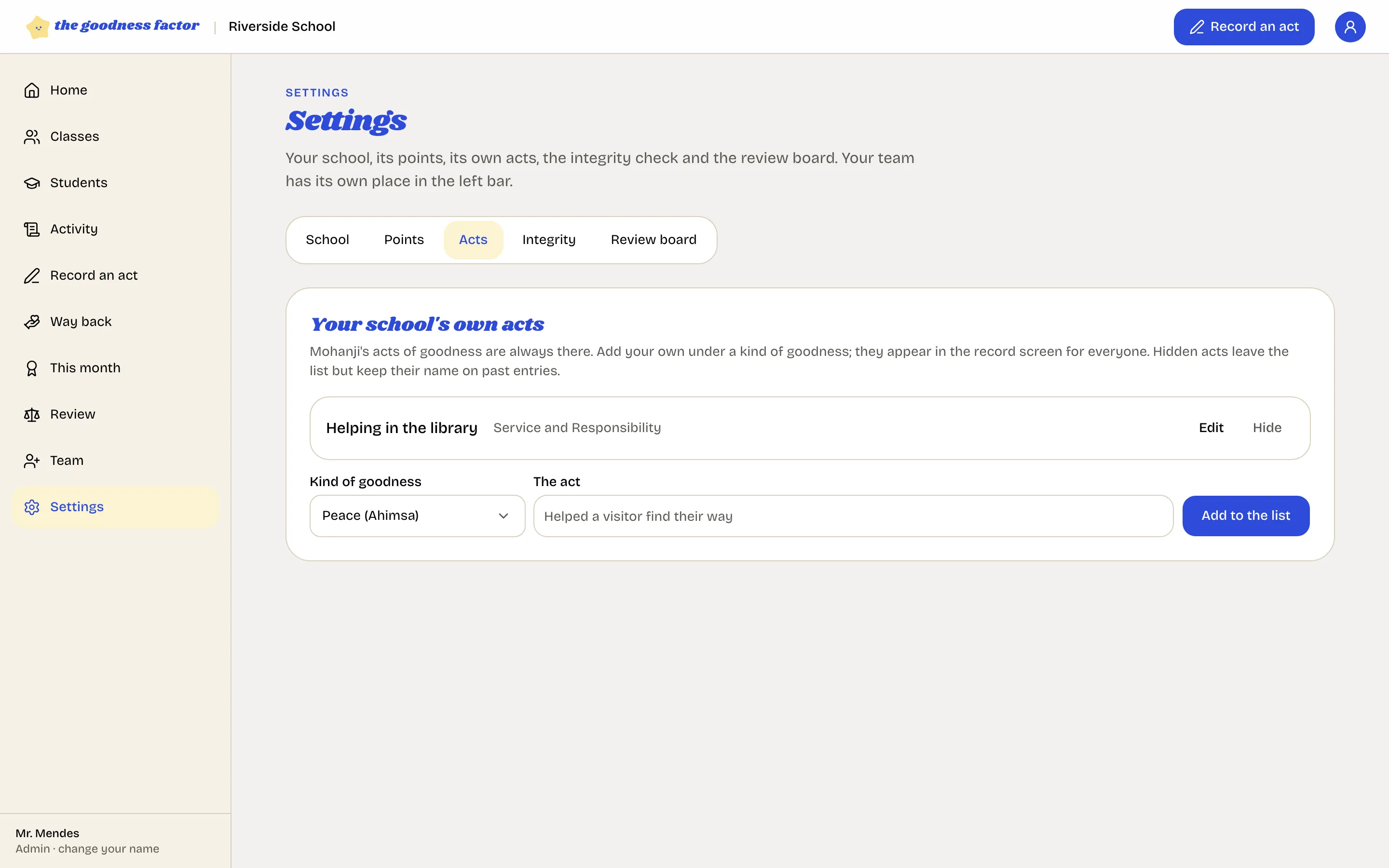Open the Team page label

(x=67, y=461)
